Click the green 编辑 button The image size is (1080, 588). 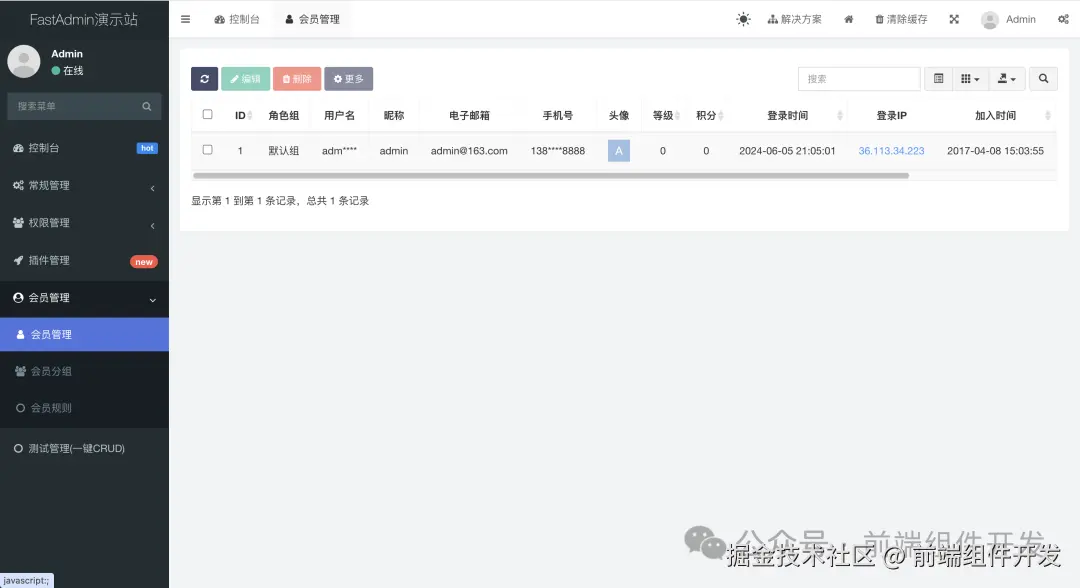[x=245, y=78]
